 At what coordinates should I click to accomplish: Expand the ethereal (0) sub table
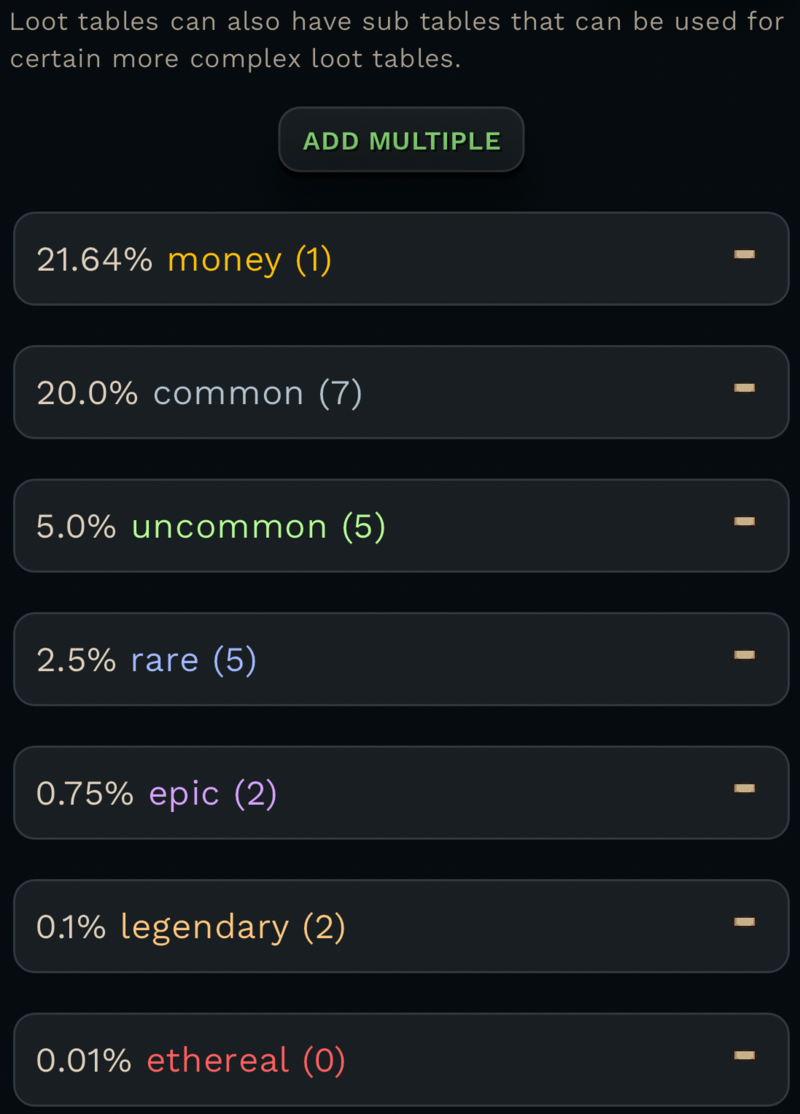[x=245, y=1060]
